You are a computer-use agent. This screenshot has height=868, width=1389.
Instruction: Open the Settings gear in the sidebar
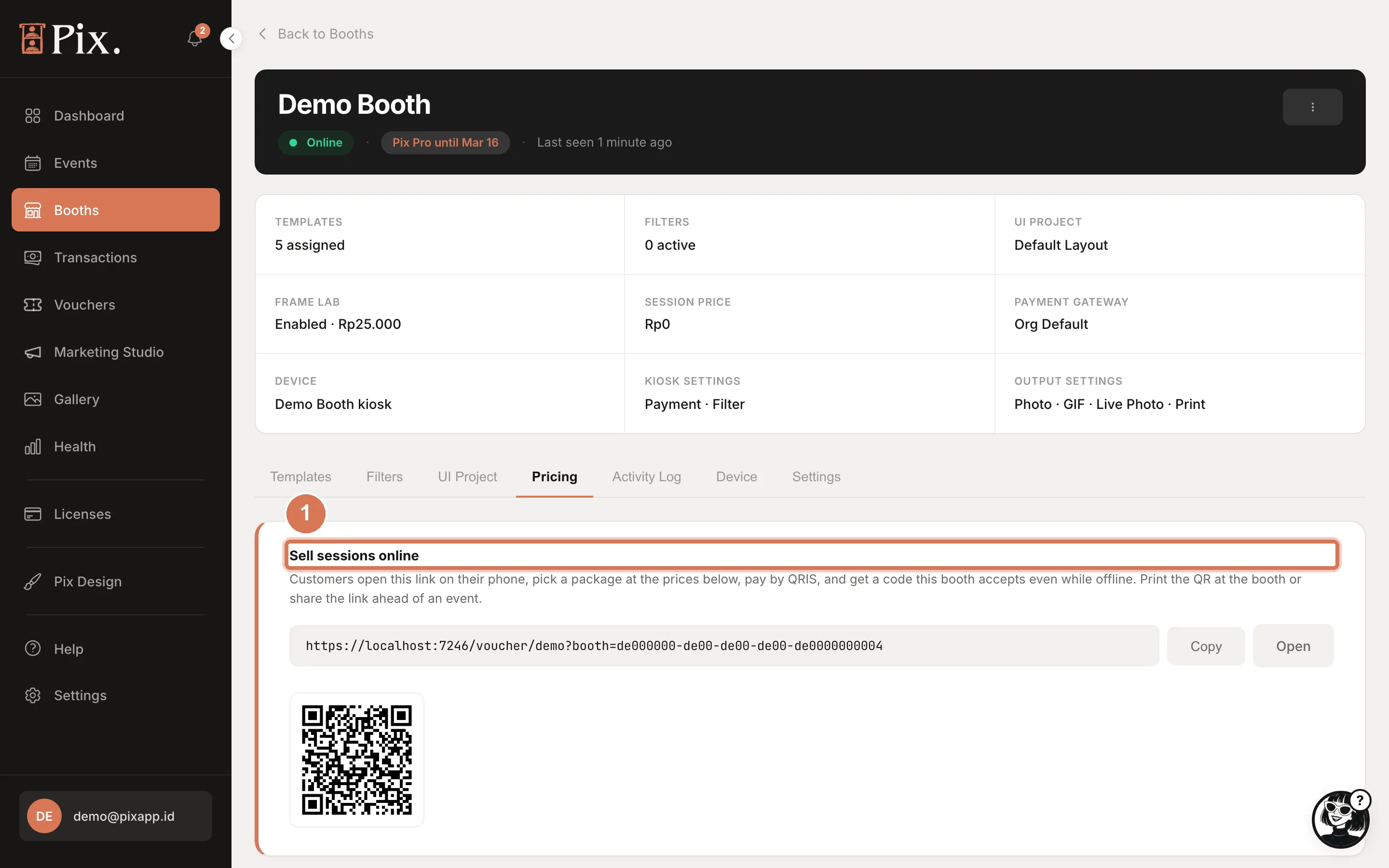[33, 695]
